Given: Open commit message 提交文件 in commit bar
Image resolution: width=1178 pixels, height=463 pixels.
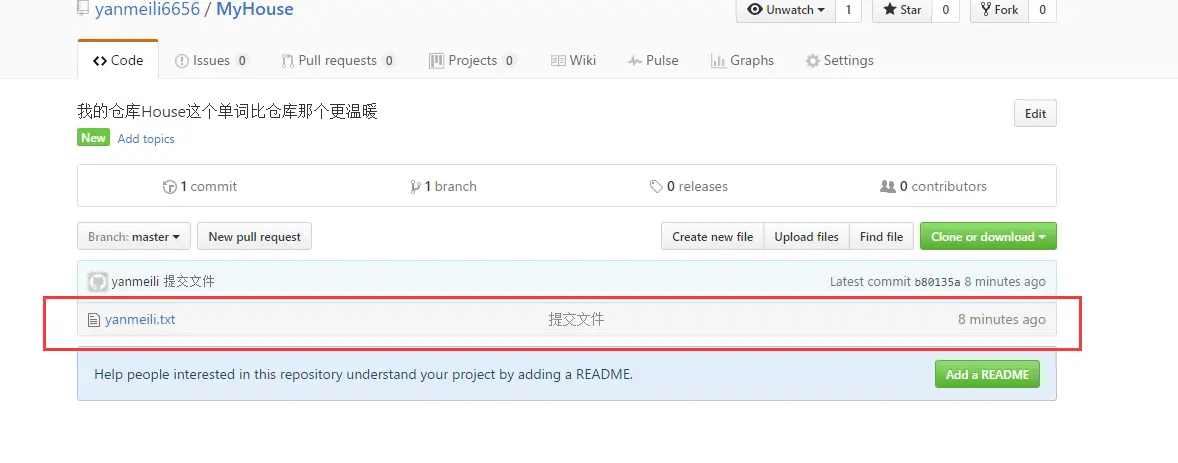Looking at the screenshot, I should click(189, 282).
